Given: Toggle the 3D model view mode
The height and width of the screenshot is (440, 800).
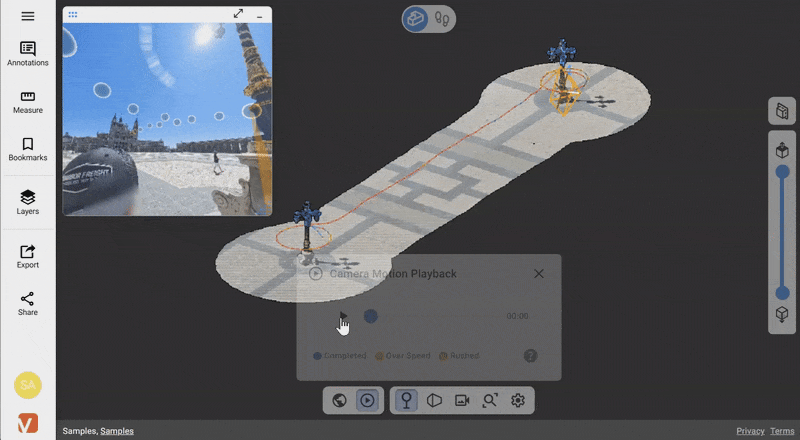Looking at the screenshot, I should [416, 18].
